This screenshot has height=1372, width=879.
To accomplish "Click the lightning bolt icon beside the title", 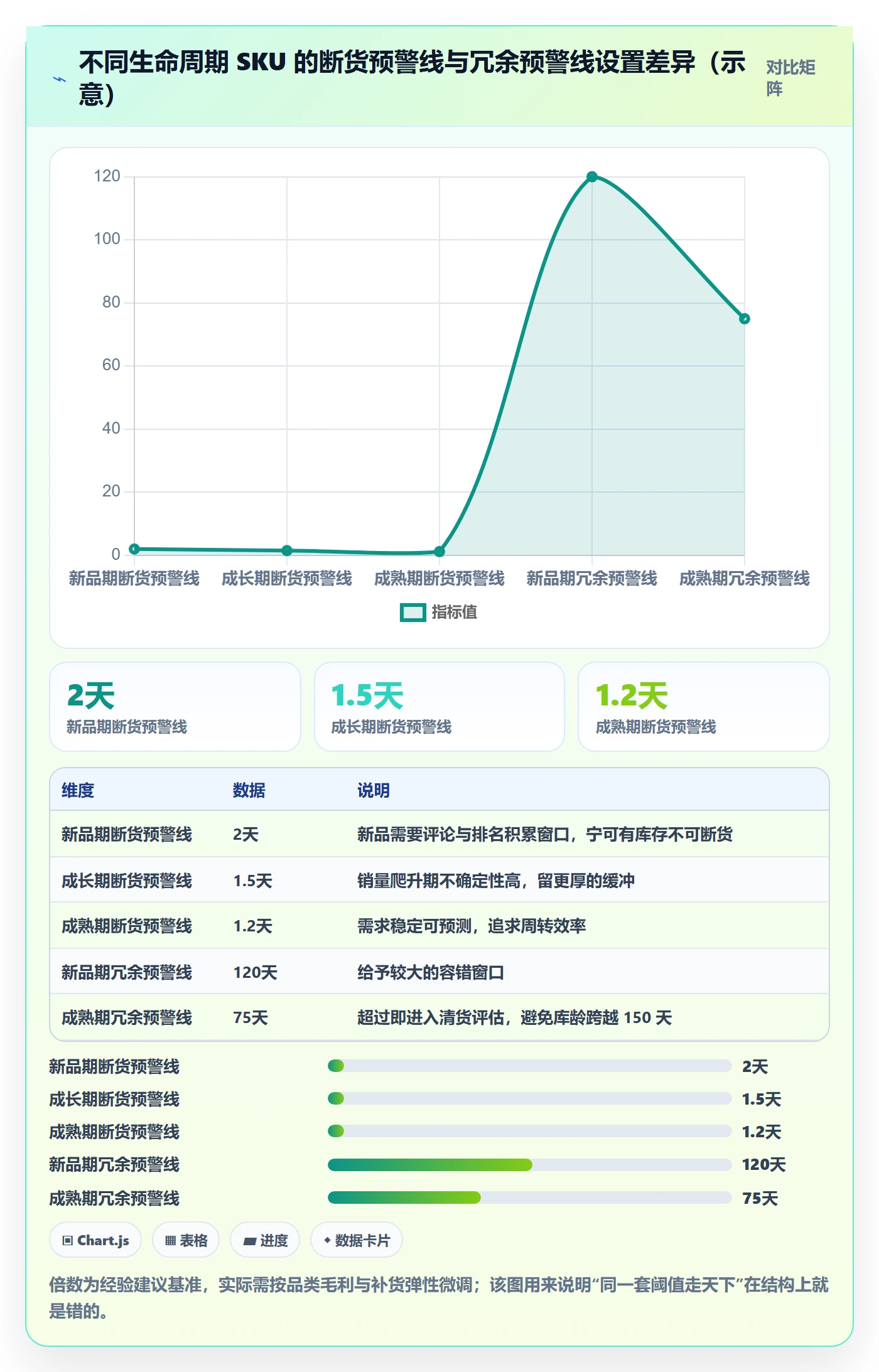I will click(60, 79).
